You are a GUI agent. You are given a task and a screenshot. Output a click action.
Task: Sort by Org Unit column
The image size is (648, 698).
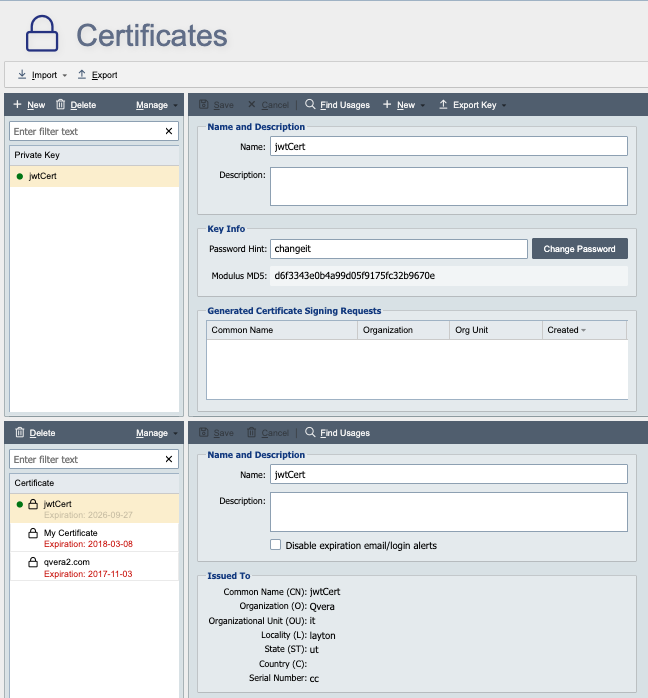pyautogui.click(x=496, y=330)
